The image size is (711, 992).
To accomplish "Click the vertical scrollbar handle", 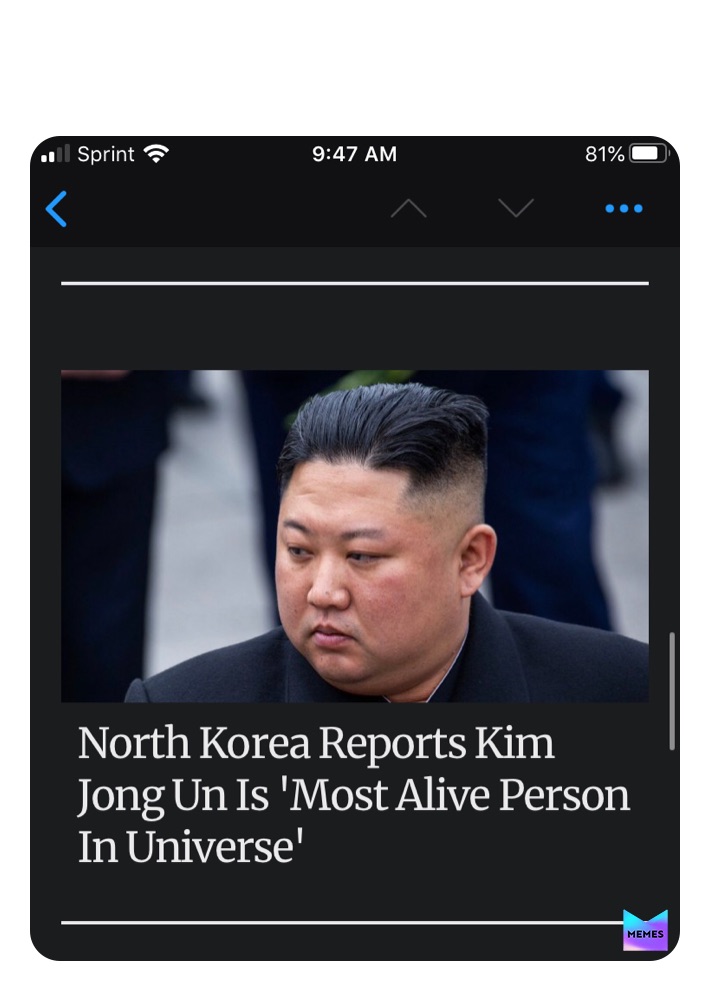I will [672, 691].
